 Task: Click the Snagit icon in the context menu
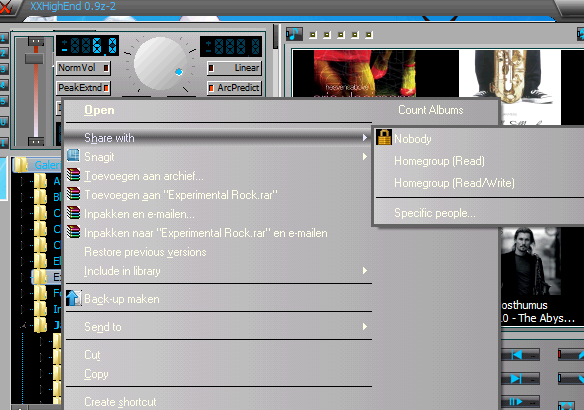[x=73, y=155]
